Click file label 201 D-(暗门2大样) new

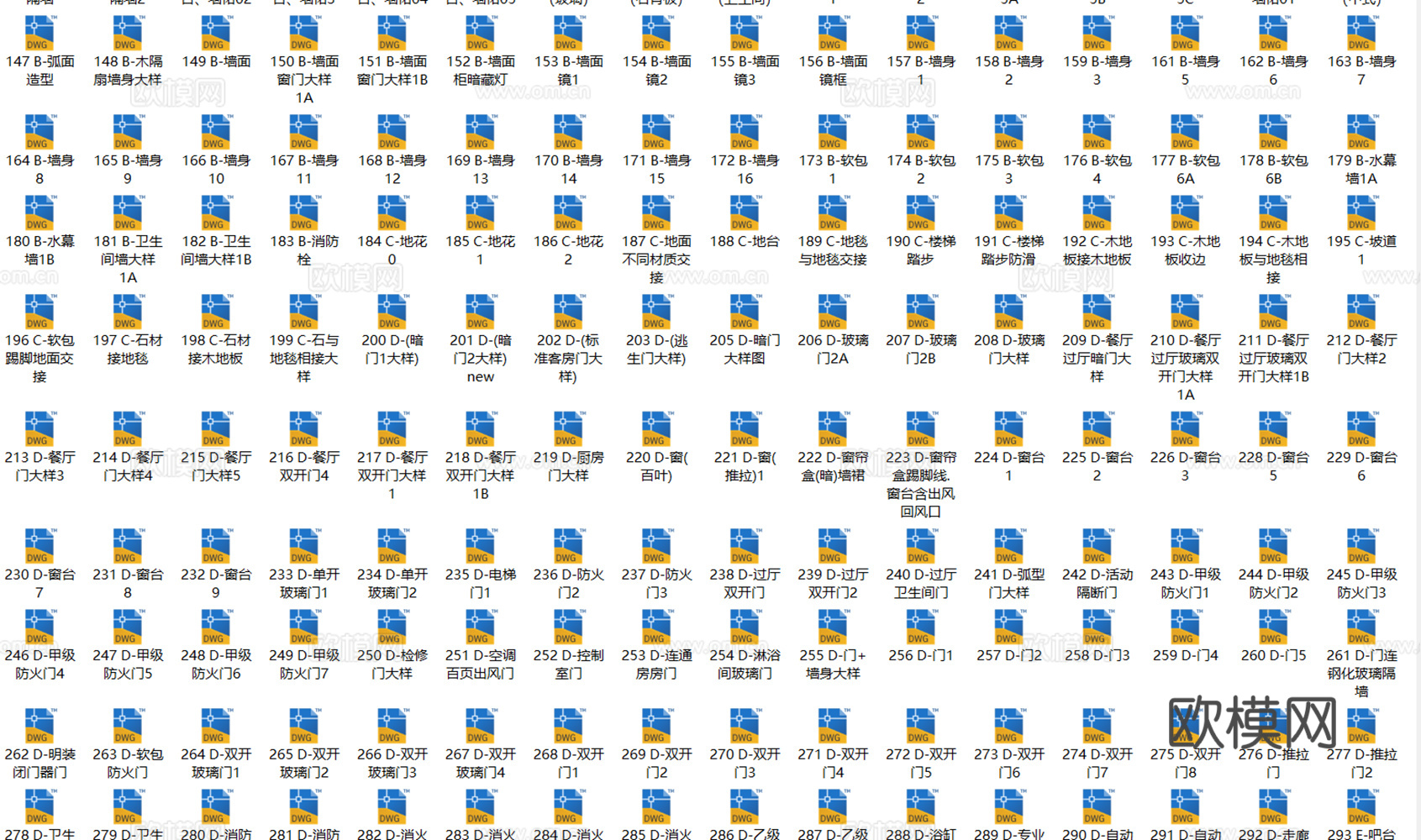pyautogui.click(x=480, y=359)
